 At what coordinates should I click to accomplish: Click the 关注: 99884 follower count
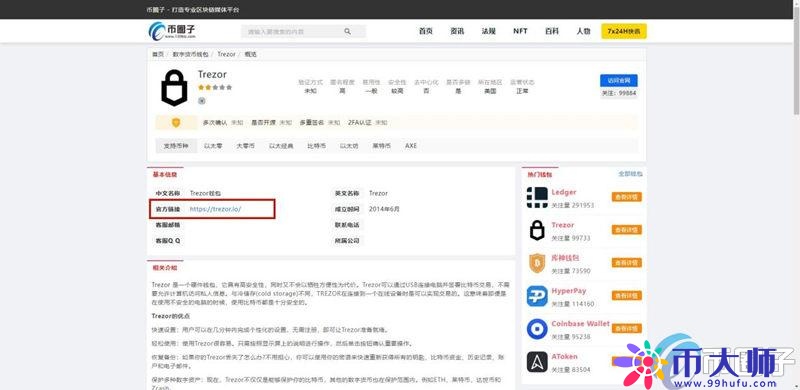619,93
